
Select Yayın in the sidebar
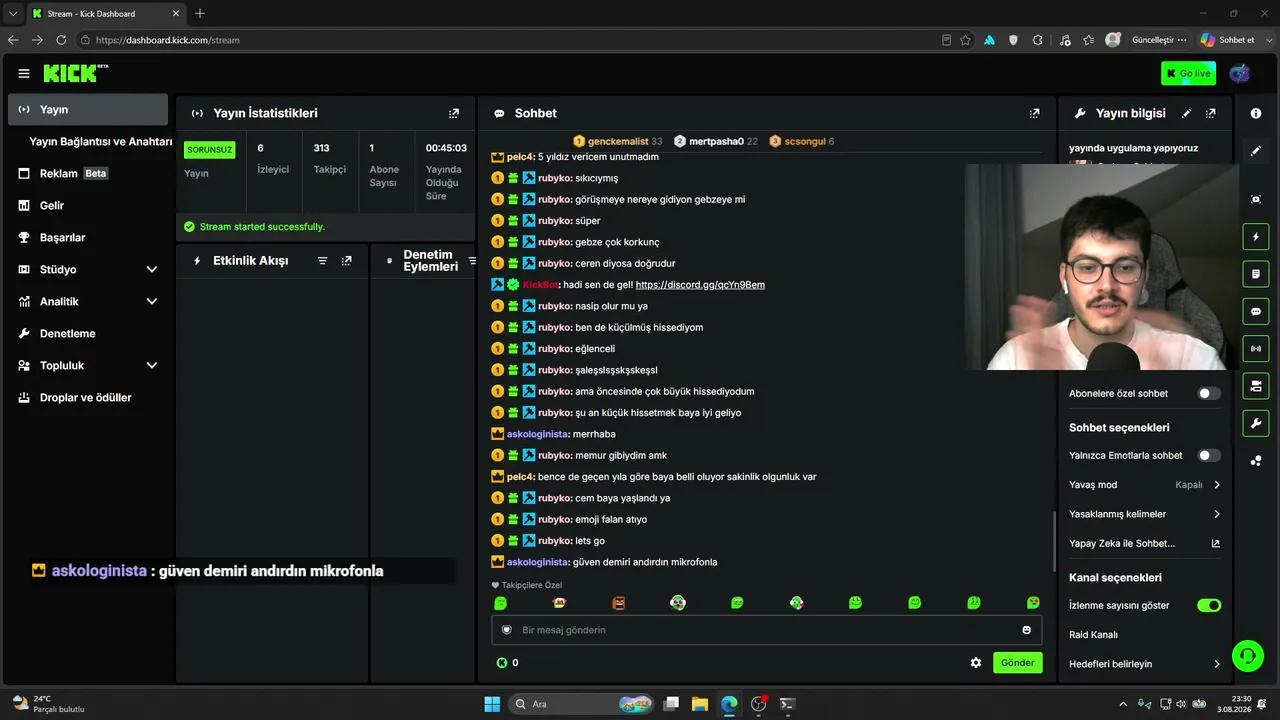[88, 109]
